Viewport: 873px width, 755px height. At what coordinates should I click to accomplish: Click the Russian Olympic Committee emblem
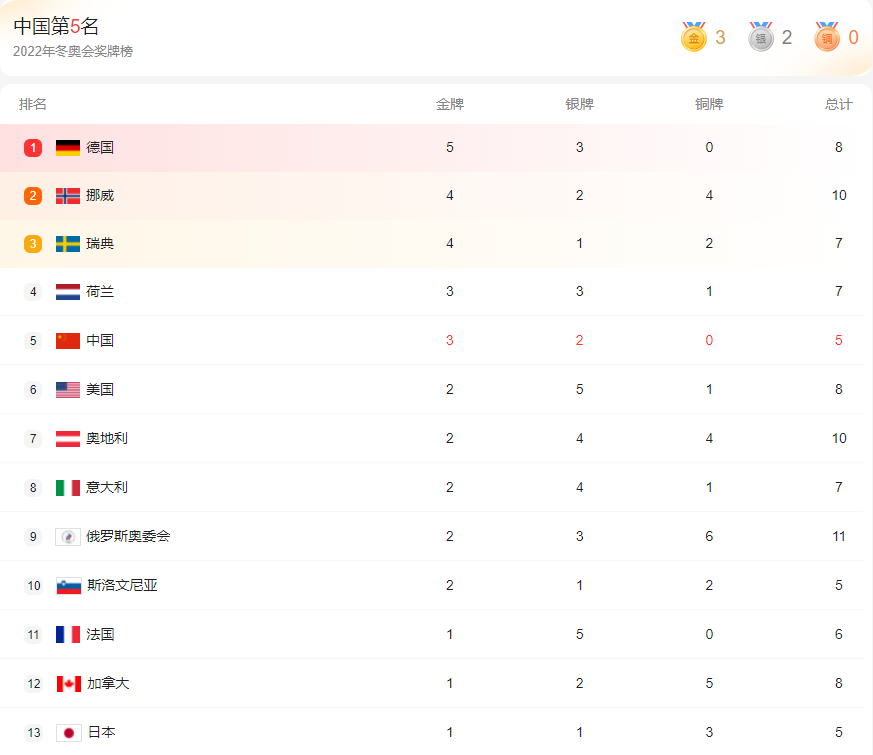click(68, 537)
